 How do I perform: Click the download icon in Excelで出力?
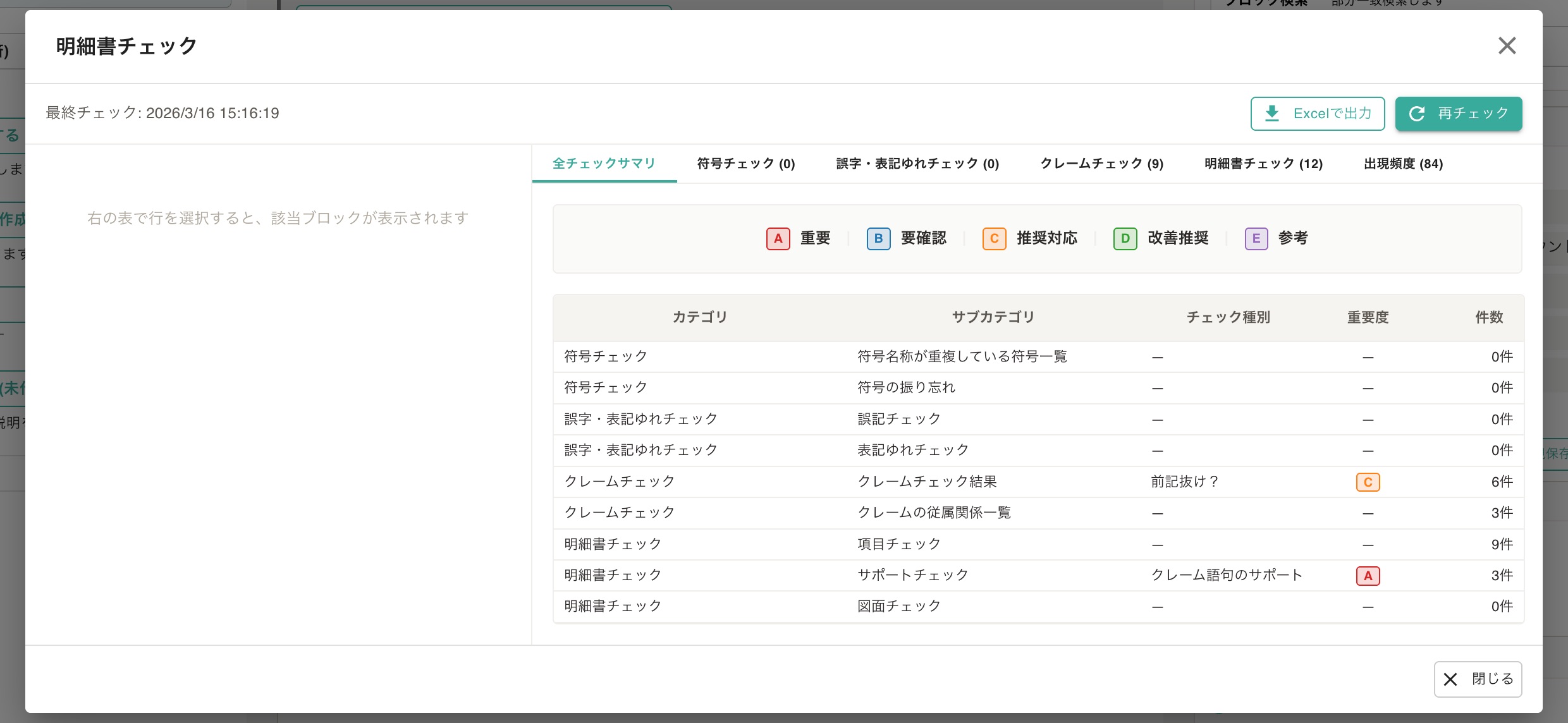(x=1271, y=113)
